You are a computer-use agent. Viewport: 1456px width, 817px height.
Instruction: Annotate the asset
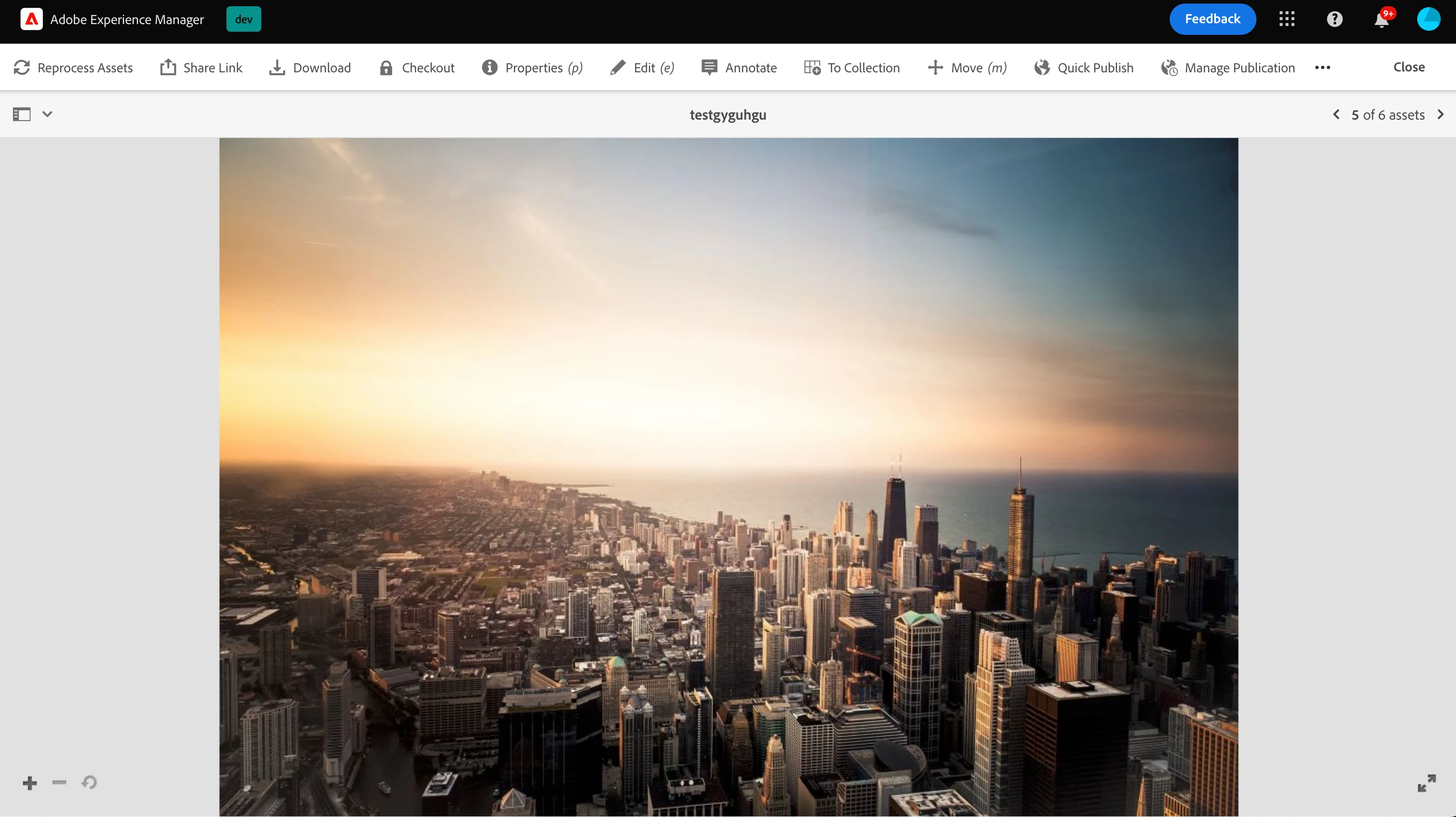739,68
